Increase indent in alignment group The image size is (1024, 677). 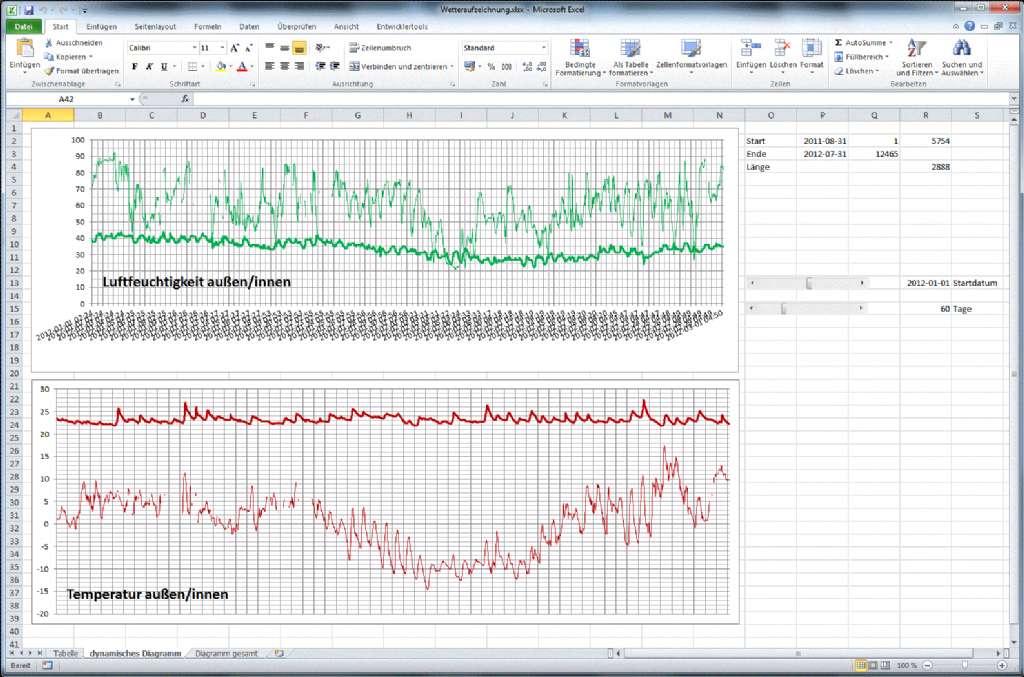335,67
